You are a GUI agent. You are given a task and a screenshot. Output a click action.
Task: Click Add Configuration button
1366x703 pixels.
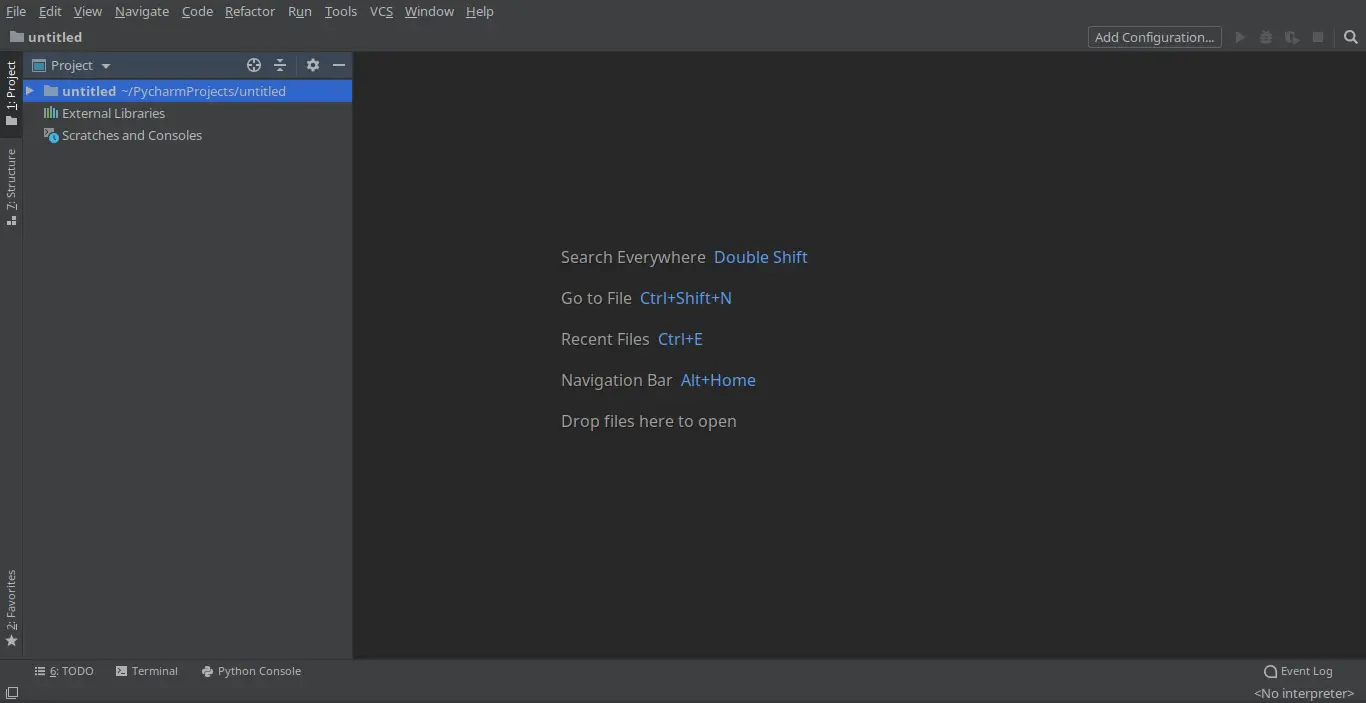click(1155, 37)
